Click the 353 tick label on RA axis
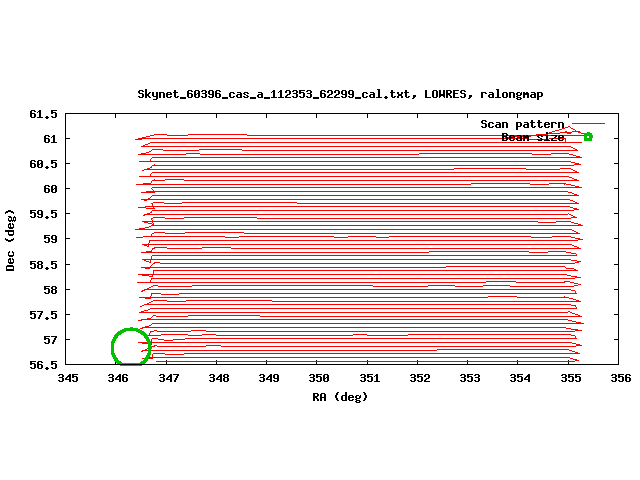Viewport: 640px width, 480px height. (x=470, y=378)
